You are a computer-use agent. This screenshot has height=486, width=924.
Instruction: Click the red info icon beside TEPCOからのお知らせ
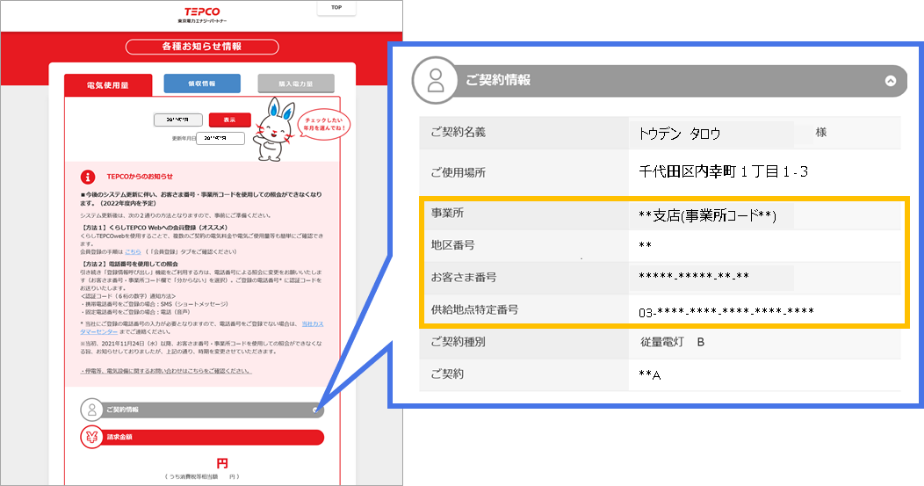(90, 174)
